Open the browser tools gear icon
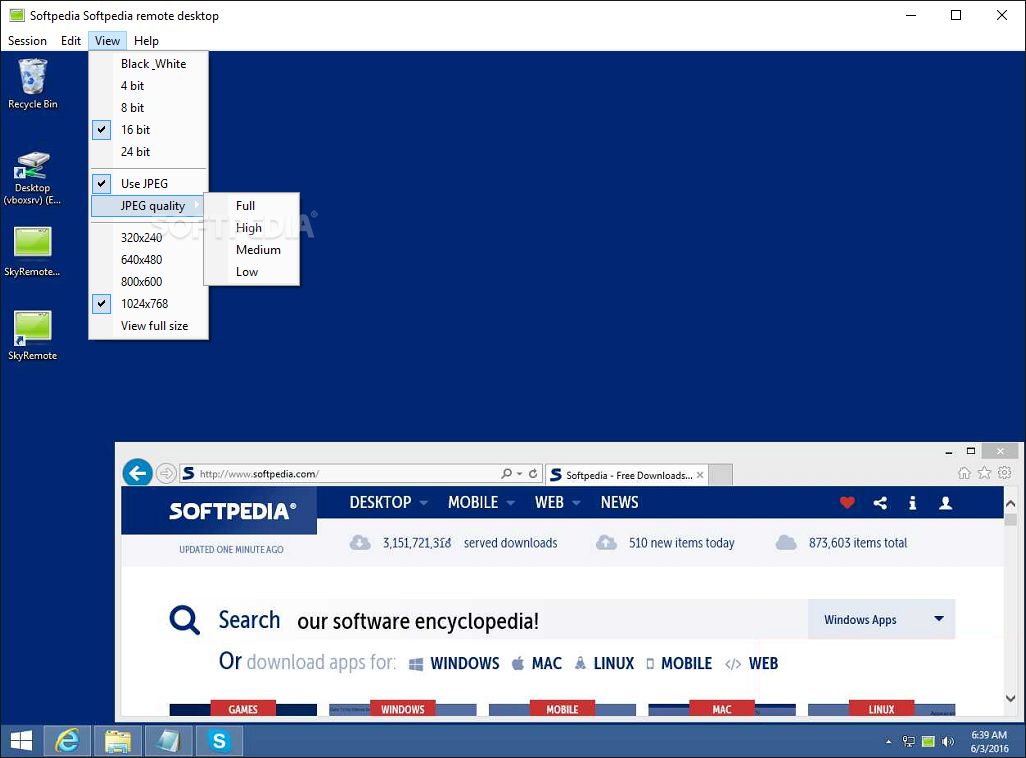The image size is (1026, 758). tap(1004, 473)
